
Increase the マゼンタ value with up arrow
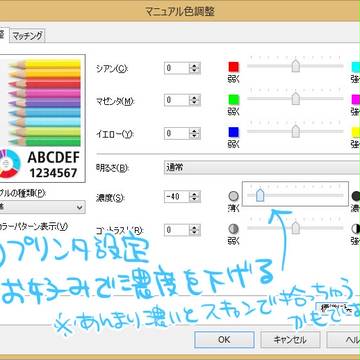pyautogui.click(x=195, y=97)
